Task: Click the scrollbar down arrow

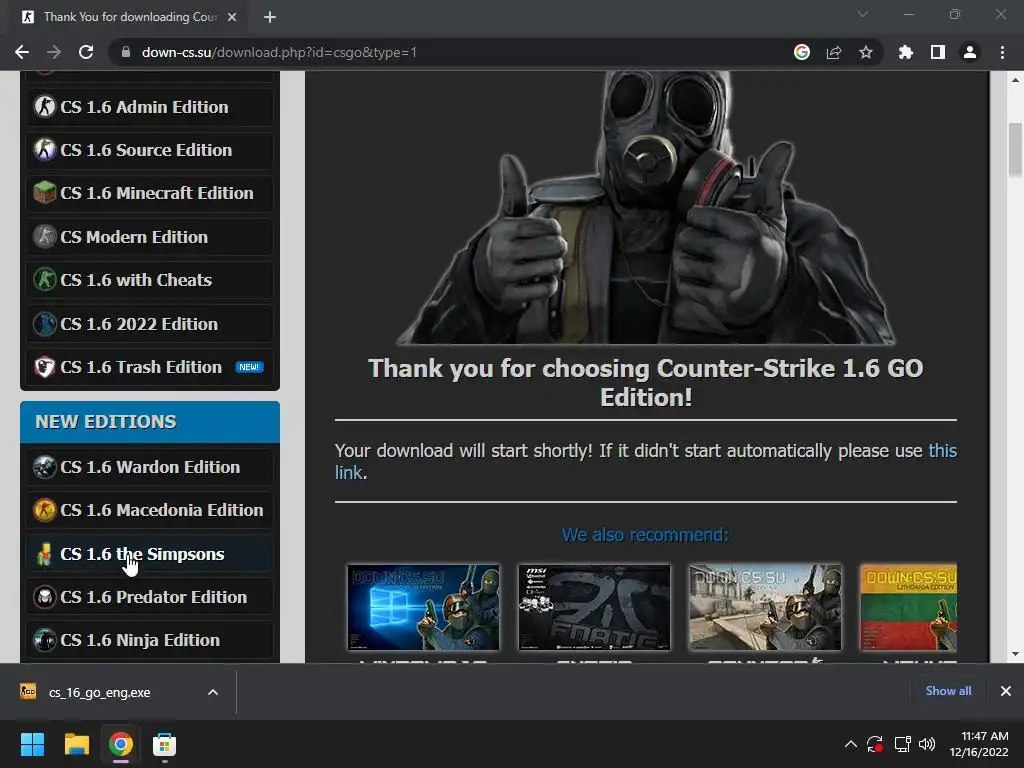Action: coord(1015,654)
